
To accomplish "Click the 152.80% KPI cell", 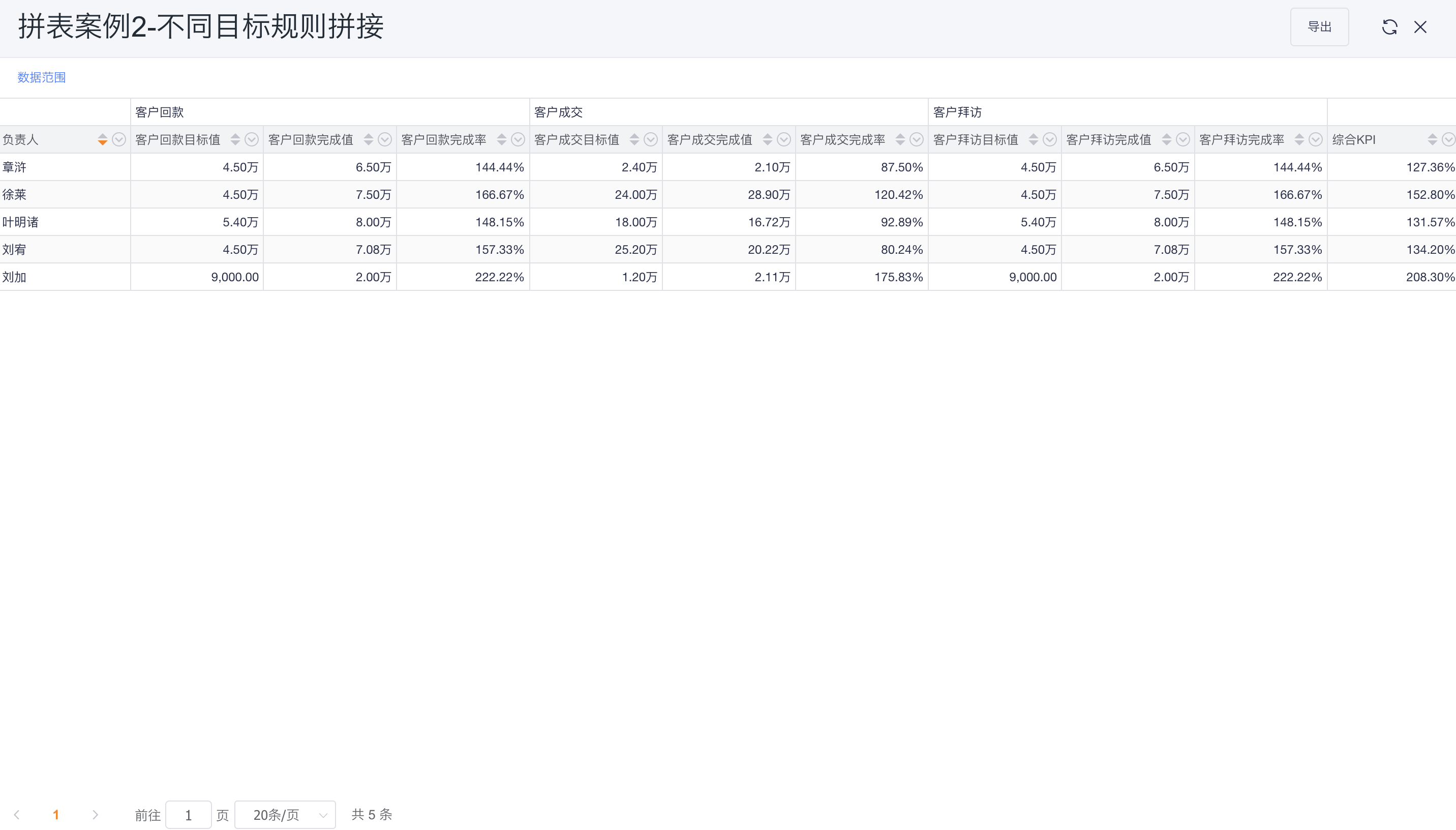I will (x=1391, y=194).
